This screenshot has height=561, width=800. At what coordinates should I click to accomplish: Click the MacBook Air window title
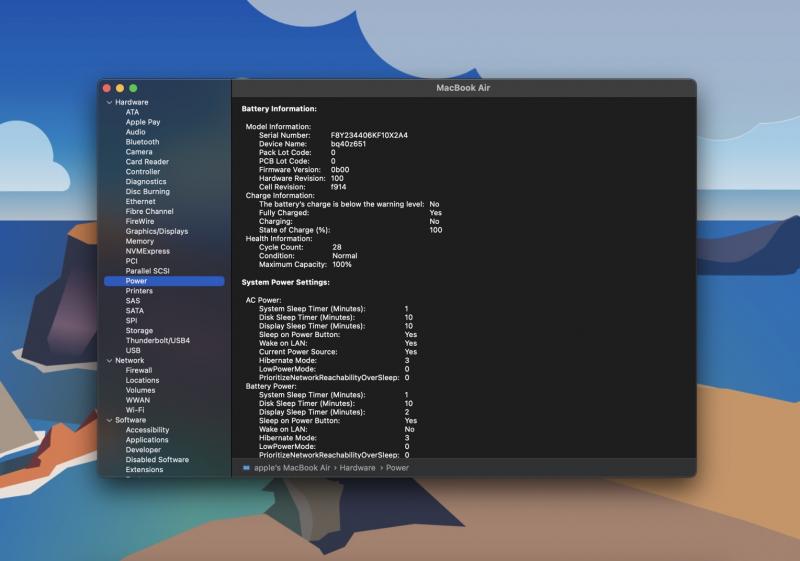pyautogui.click(x=463, y=88)
